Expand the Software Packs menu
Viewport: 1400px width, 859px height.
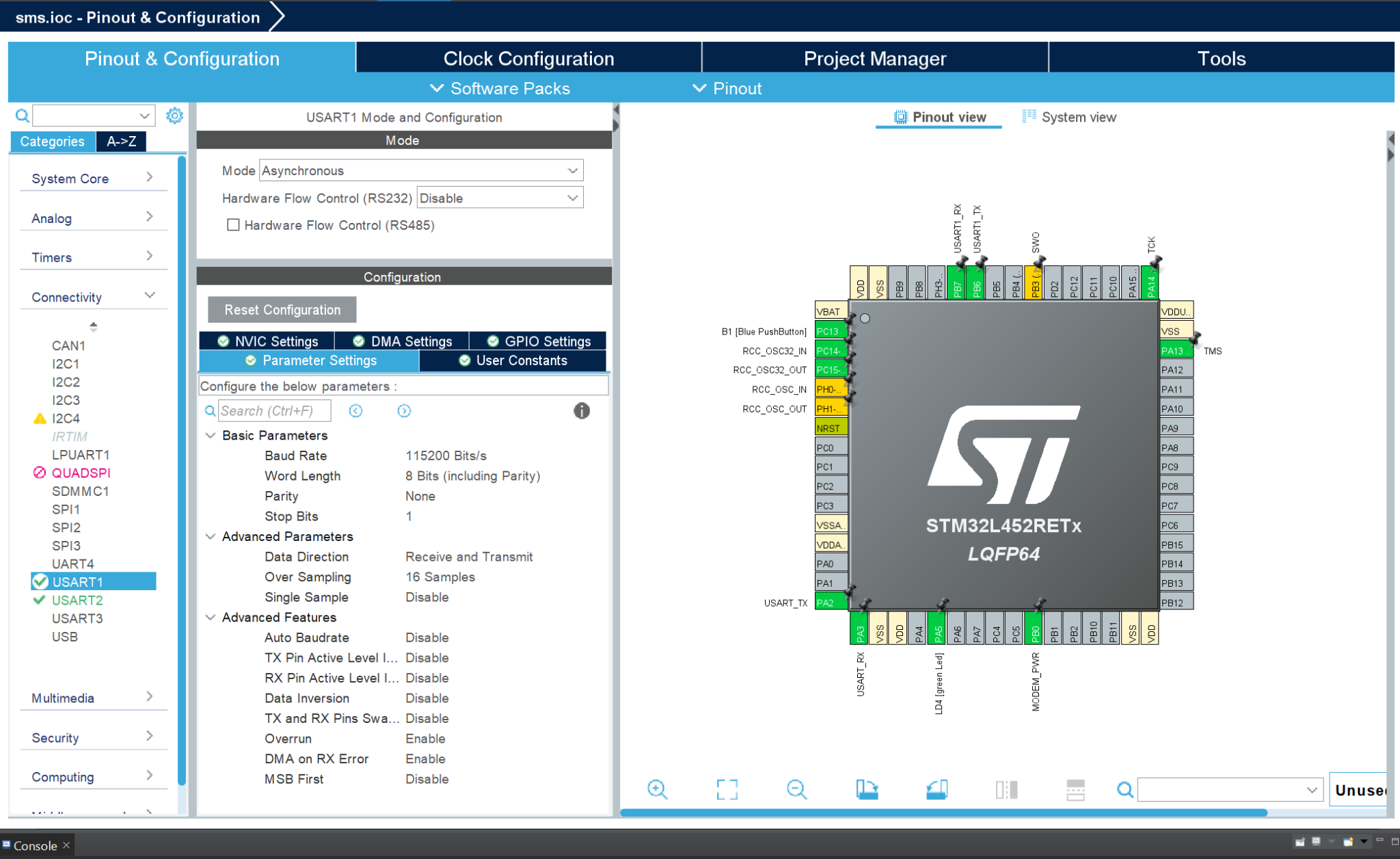(500, 88)
